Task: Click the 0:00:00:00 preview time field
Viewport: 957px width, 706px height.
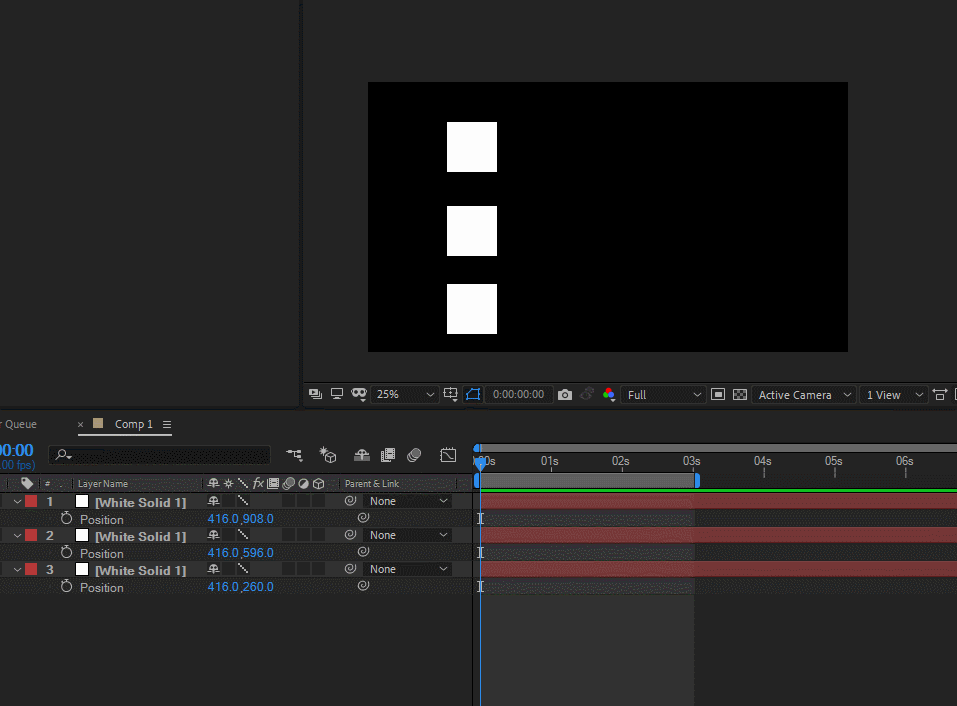Action: [518, 394]
